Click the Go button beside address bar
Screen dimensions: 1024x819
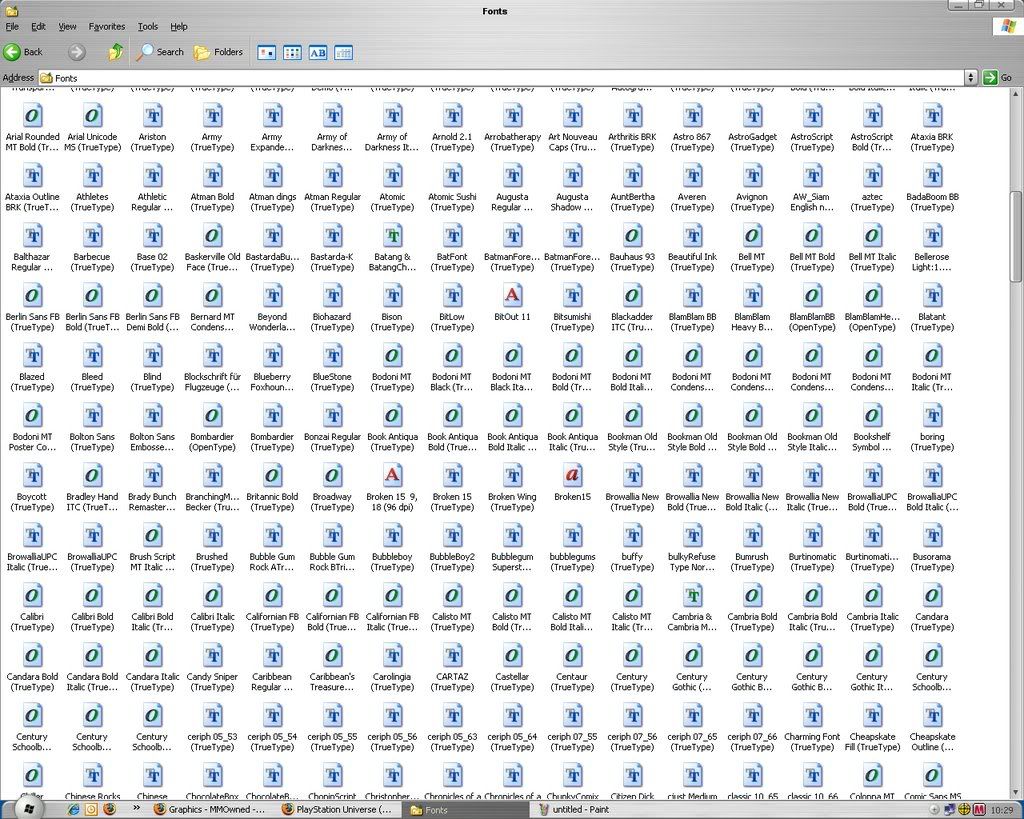[x=997, y=78]
